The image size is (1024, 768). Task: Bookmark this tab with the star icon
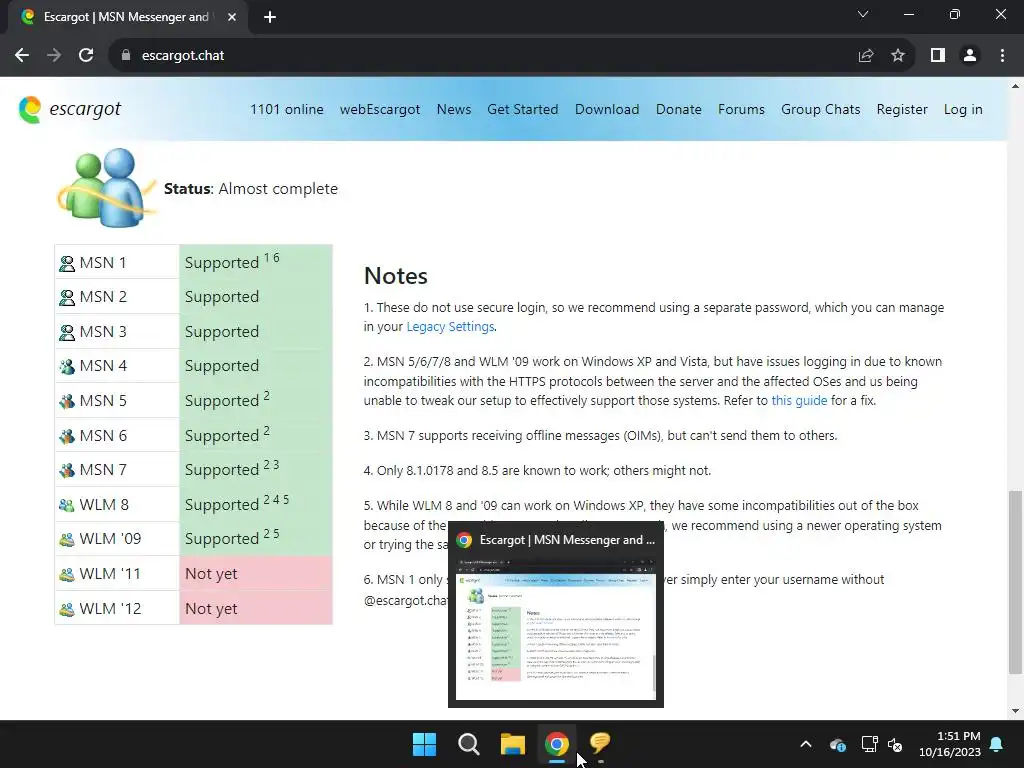point(898,56)
